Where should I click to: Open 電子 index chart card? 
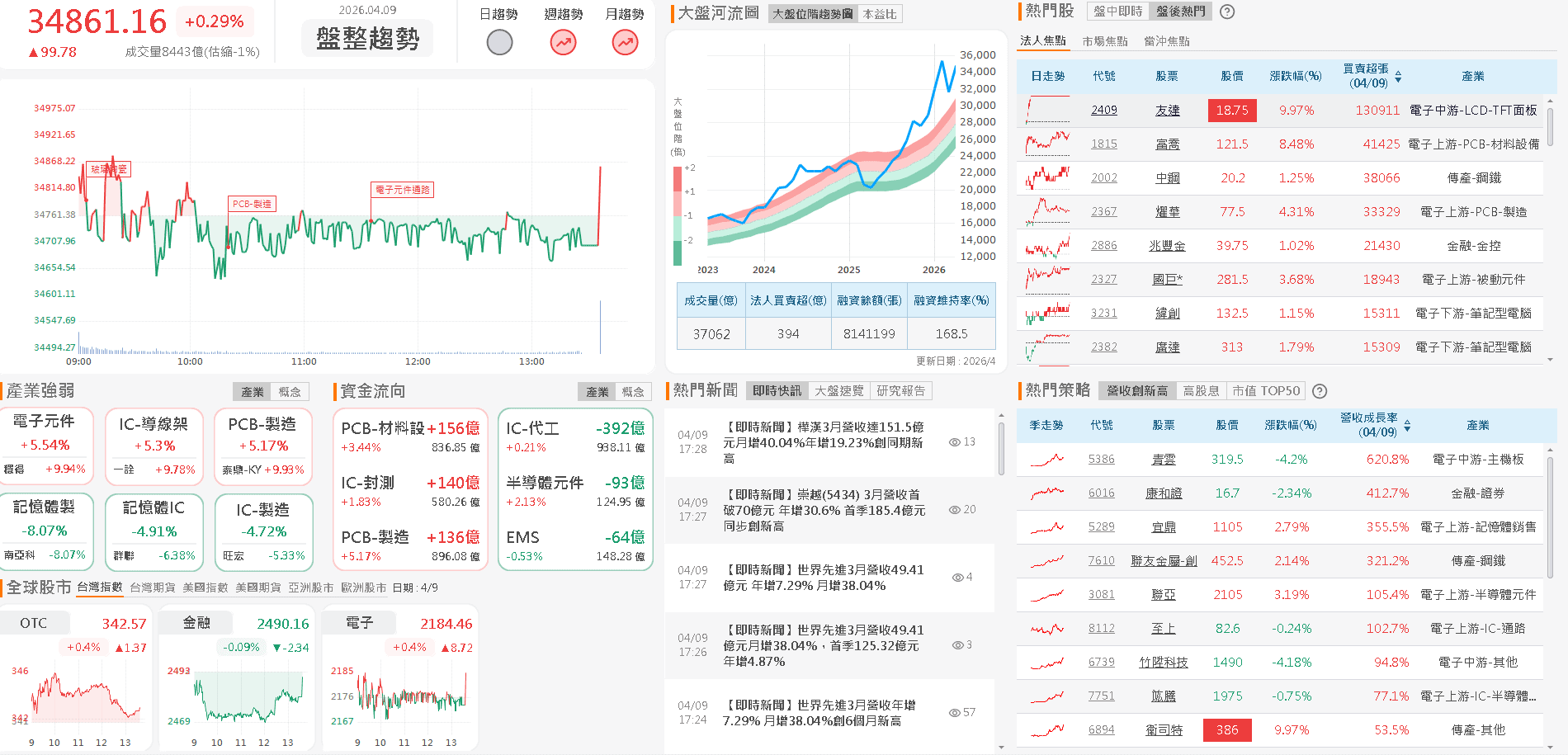click(400, 679)
